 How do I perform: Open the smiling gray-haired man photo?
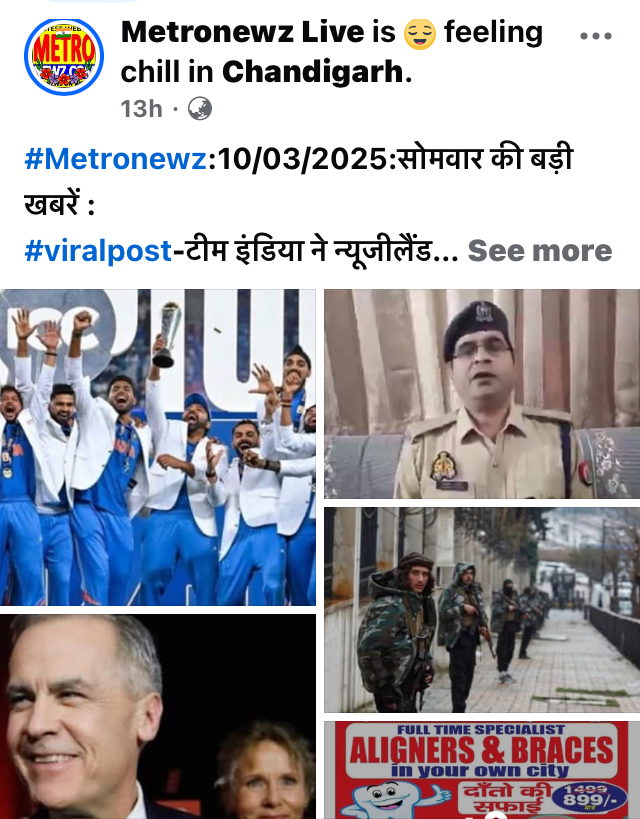158,717
